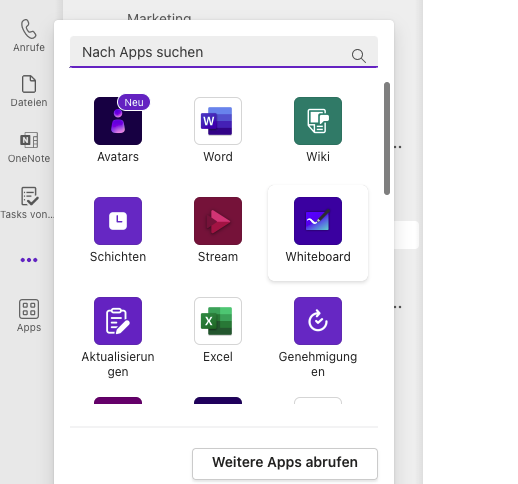Click the app list scrollbar
Viewport: 518px width, 484px height.
387,138
